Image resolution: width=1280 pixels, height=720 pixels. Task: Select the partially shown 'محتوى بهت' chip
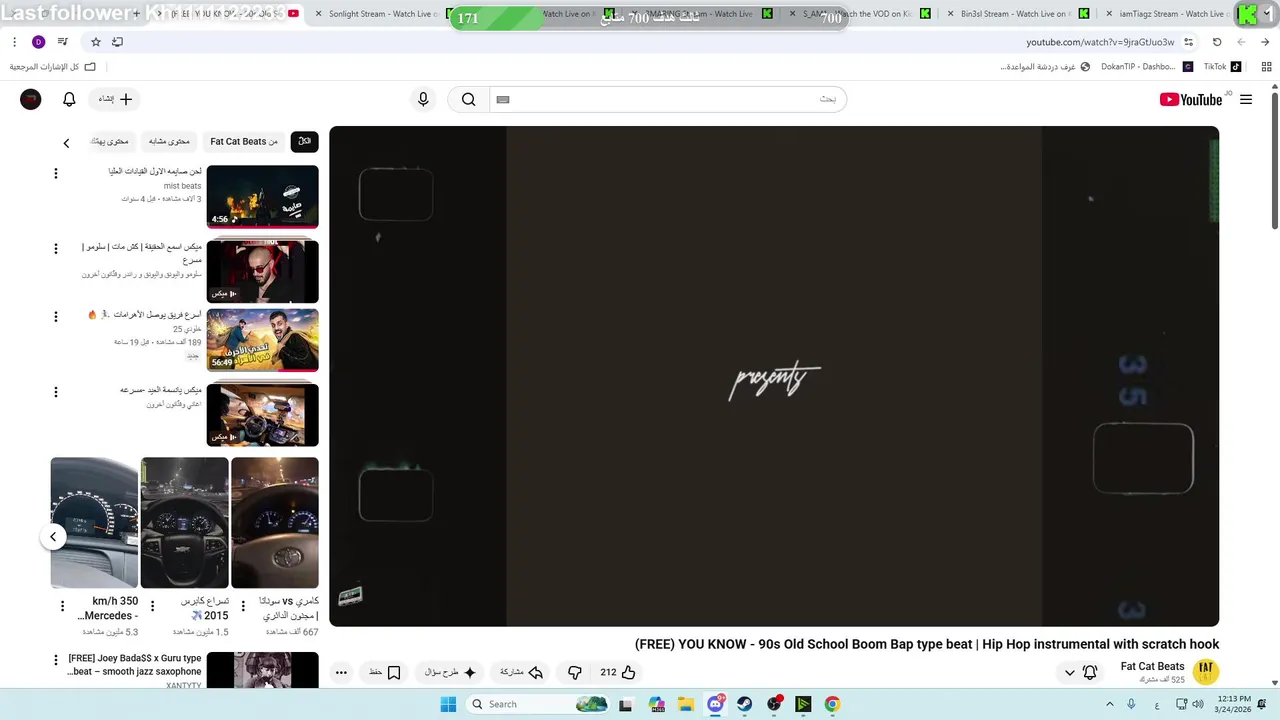(x=111, y=142)
